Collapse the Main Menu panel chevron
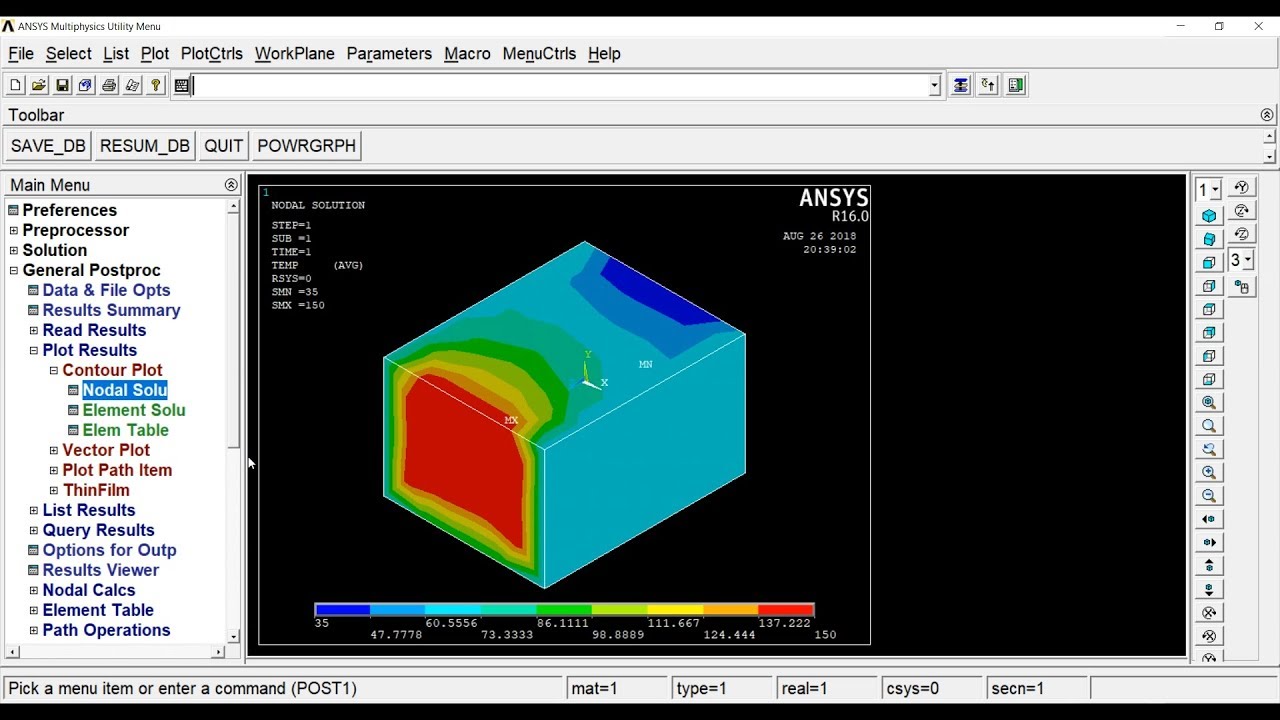This screenshot has height=720, width=1280. 231,185
